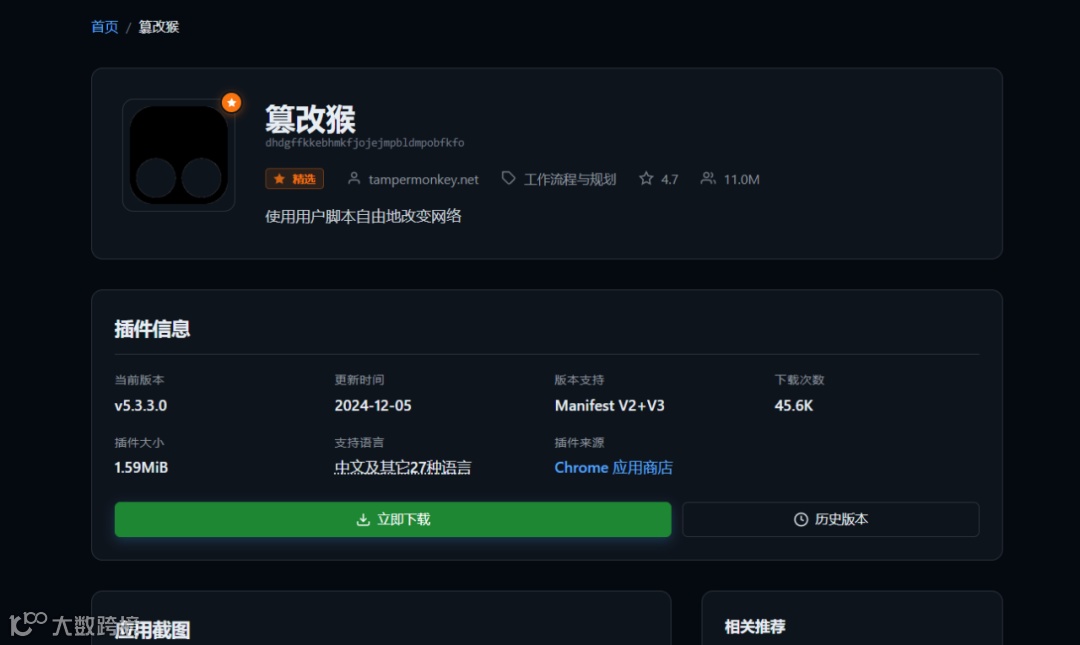The image size is (1080, 645).
Task: Click the plugin size 1.59MiB
Action: tap(141, 467)
